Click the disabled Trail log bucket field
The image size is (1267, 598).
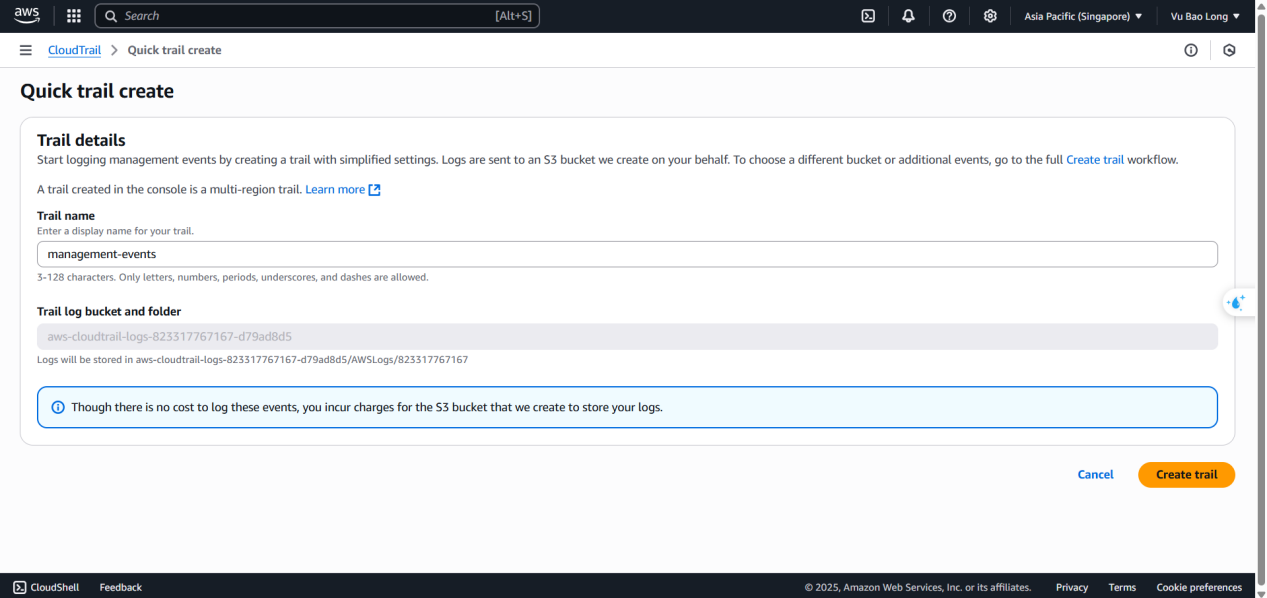tap(627, 337)
